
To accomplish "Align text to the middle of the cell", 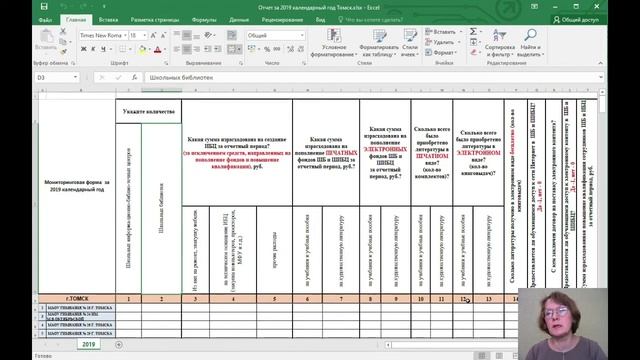I will (x=187, y=36).
